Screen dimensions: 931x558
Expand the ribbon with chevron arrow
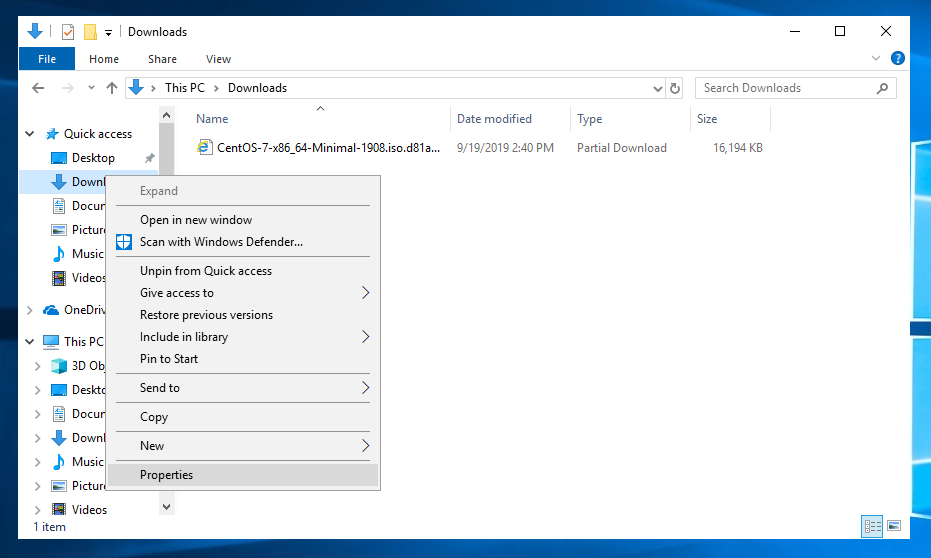click(x=877, y=59)
